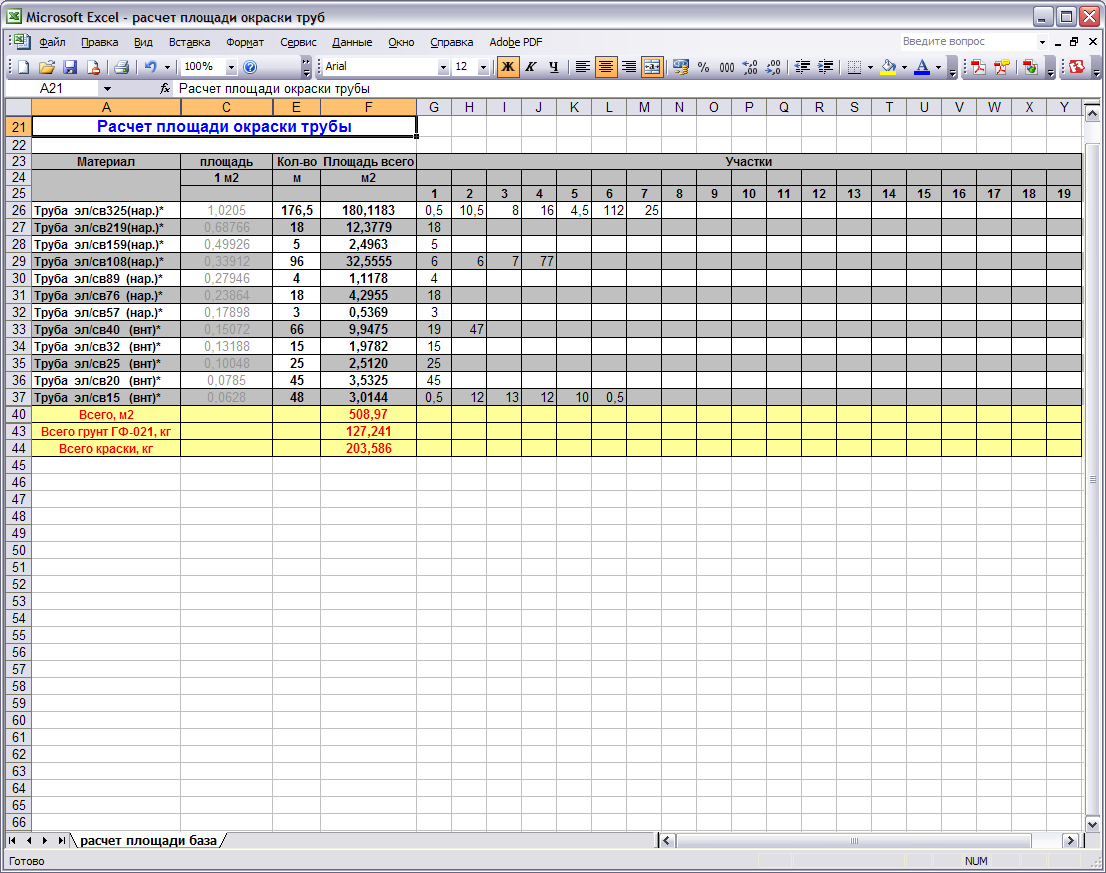Toggle merge and center cells

(x=652, y=67)
